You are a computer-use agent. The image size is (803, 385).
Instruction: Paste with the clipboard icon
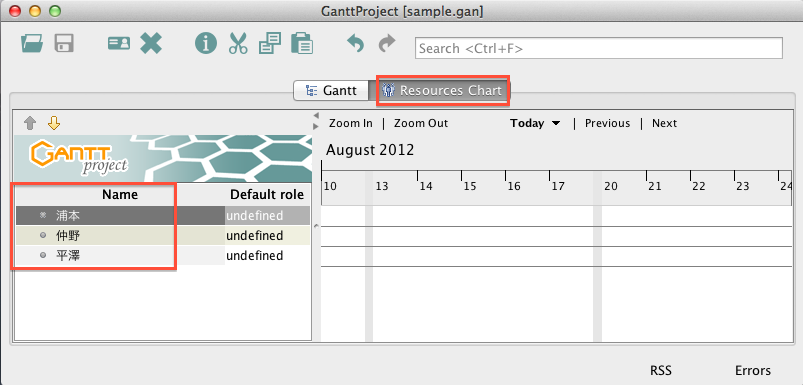tap(302, 44)
